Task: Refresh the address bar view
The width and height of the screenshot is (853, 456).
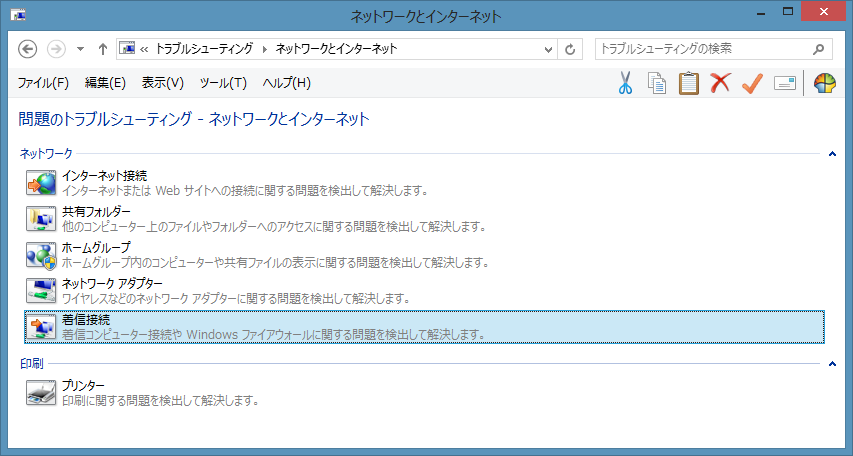Action: coord(570,49)
